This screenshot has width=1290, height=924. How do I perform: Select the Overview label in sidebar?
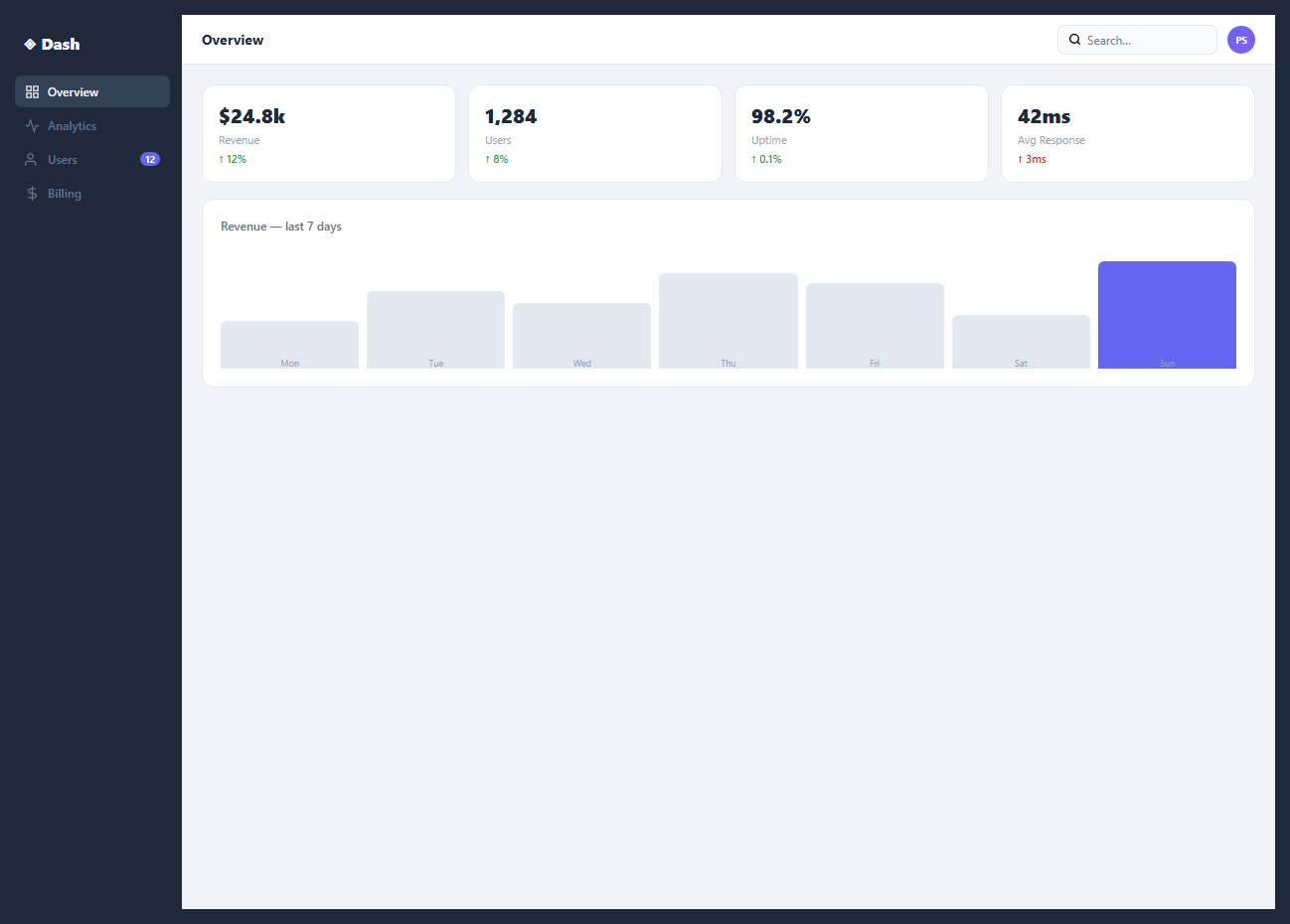(x=74, y=92)
